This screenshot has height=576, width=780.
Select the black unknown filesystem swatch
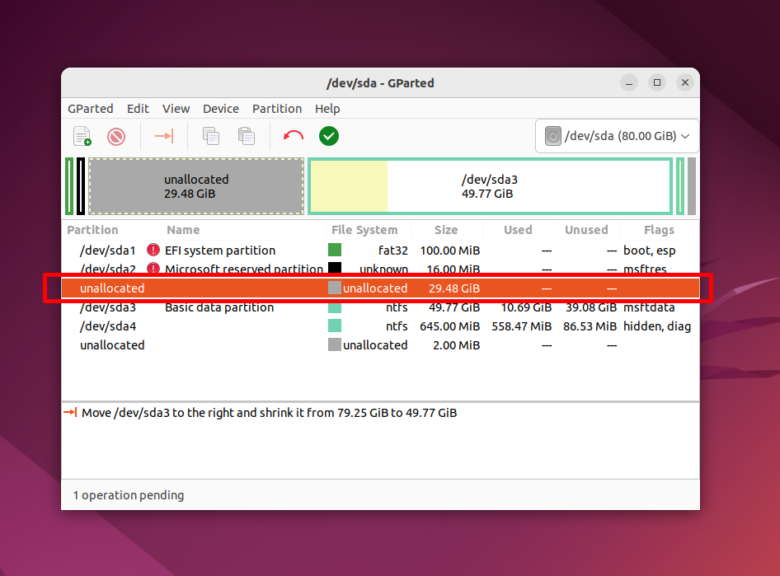[x=335, y=268]
